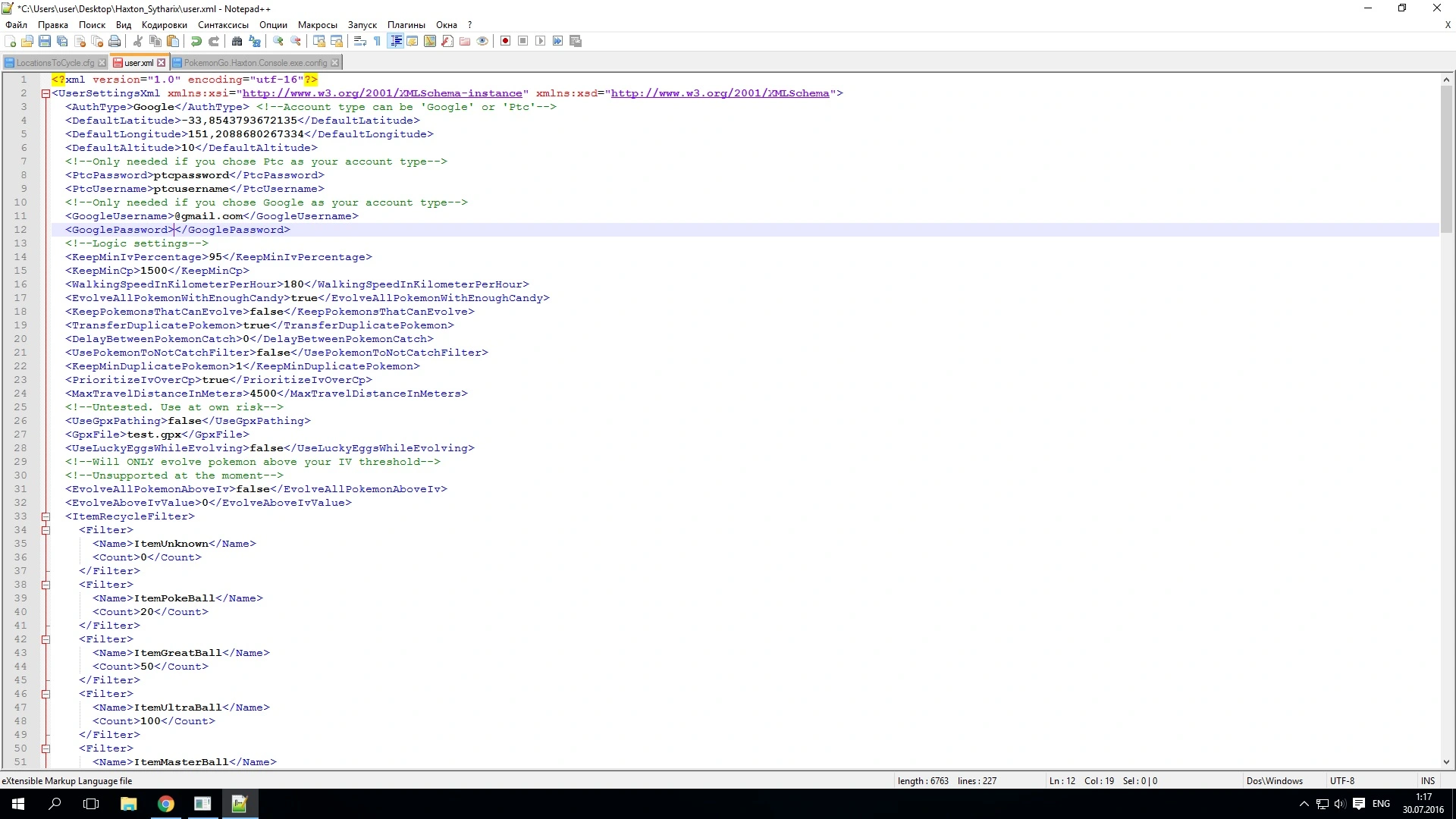Stop macro recording with the square icon
The image size is (1456, 819).
[523, 41]
